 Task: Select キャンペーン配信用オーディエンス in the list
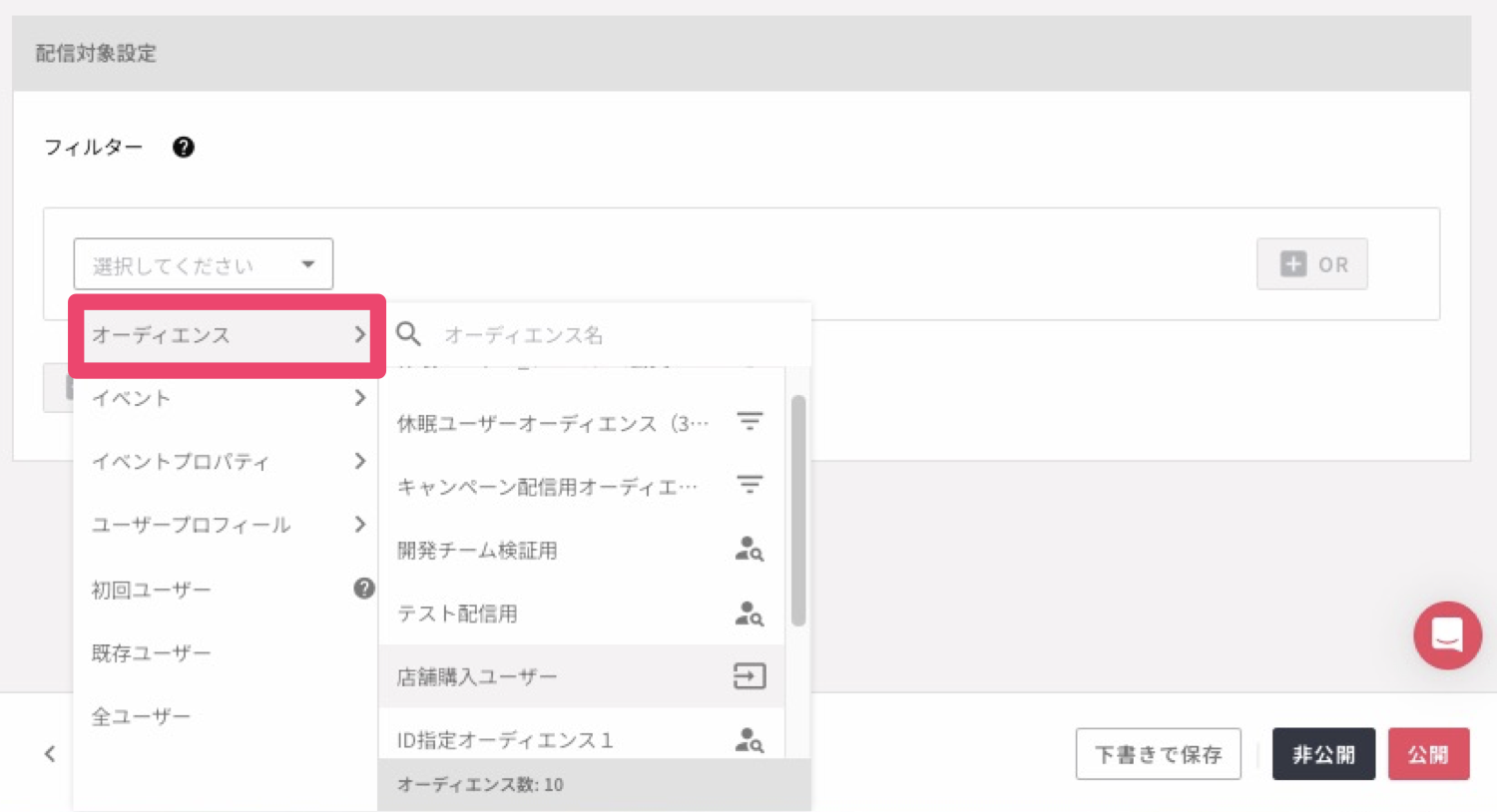coord(582,486)
